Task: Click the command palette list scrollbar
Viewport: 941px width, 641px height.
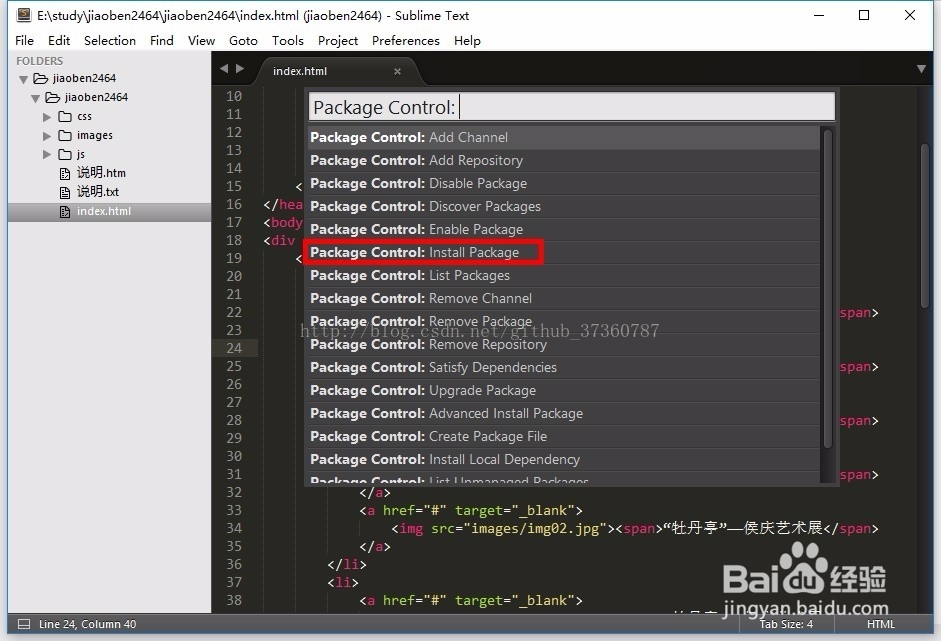Action: (828, 288)
